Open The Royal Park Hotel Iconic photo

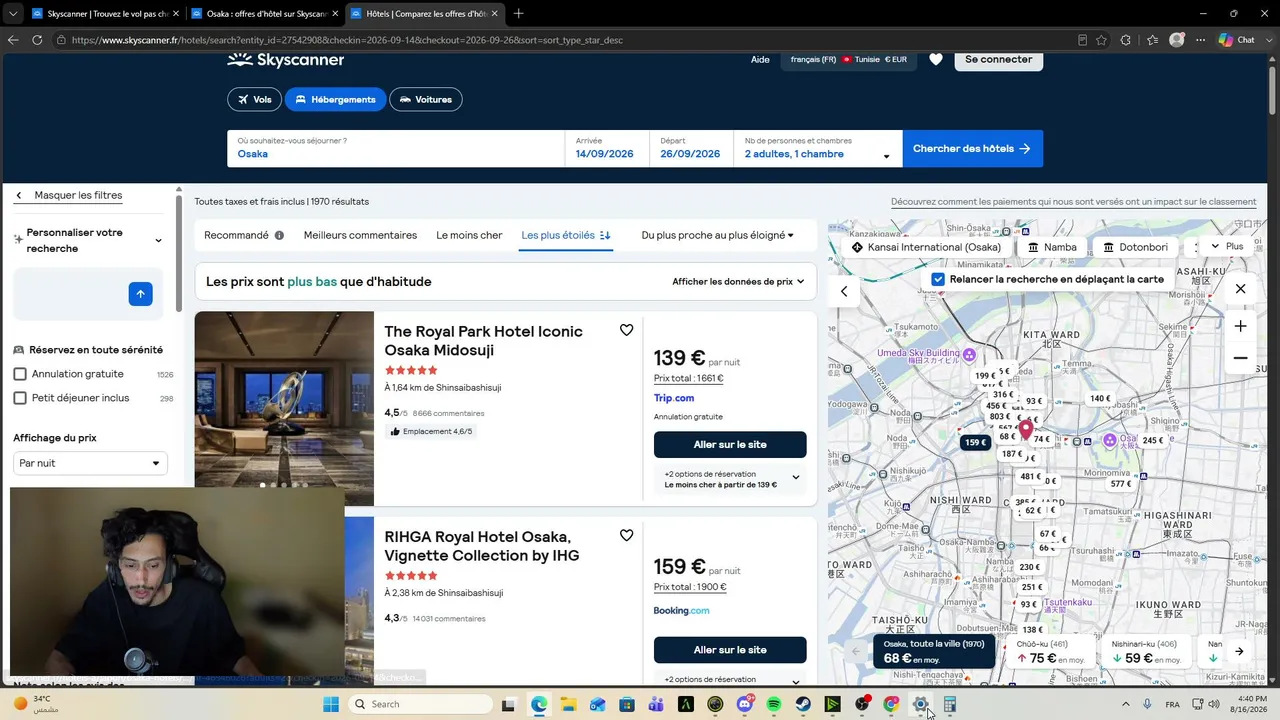[284, 408]
